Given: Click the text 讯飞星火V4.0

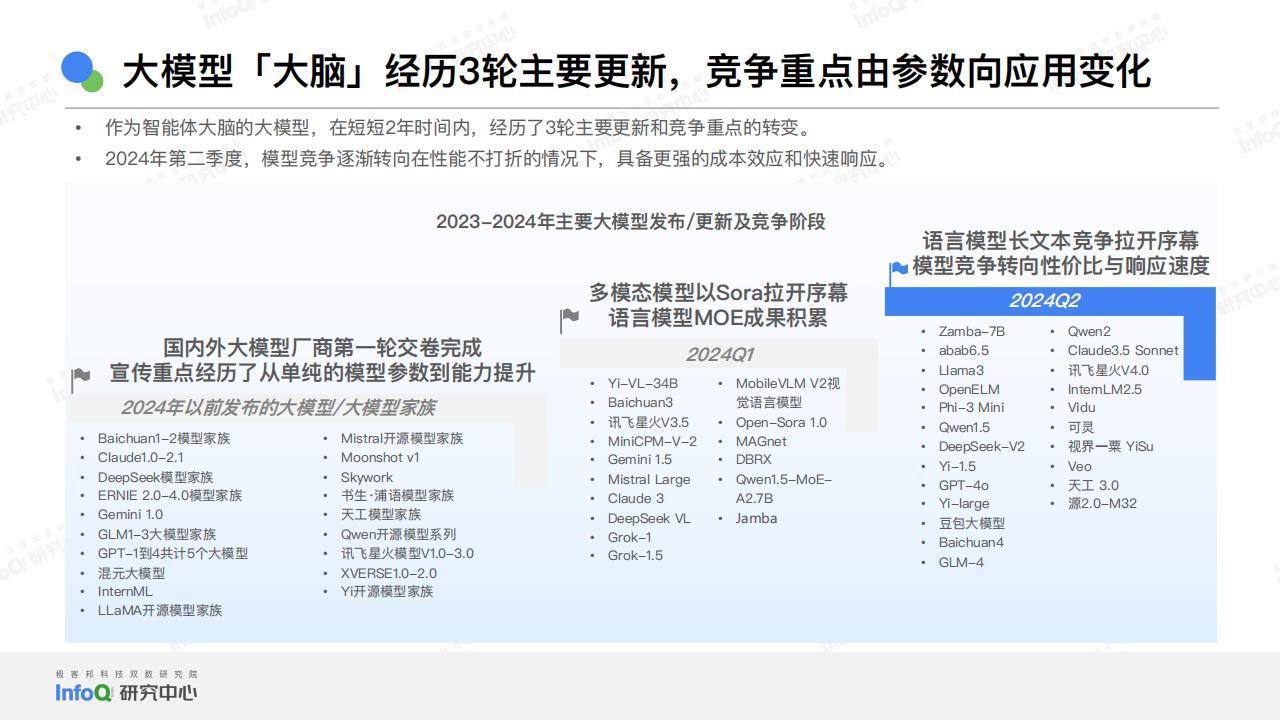Looking at the screenshot, I should (x=1108, y=370).
